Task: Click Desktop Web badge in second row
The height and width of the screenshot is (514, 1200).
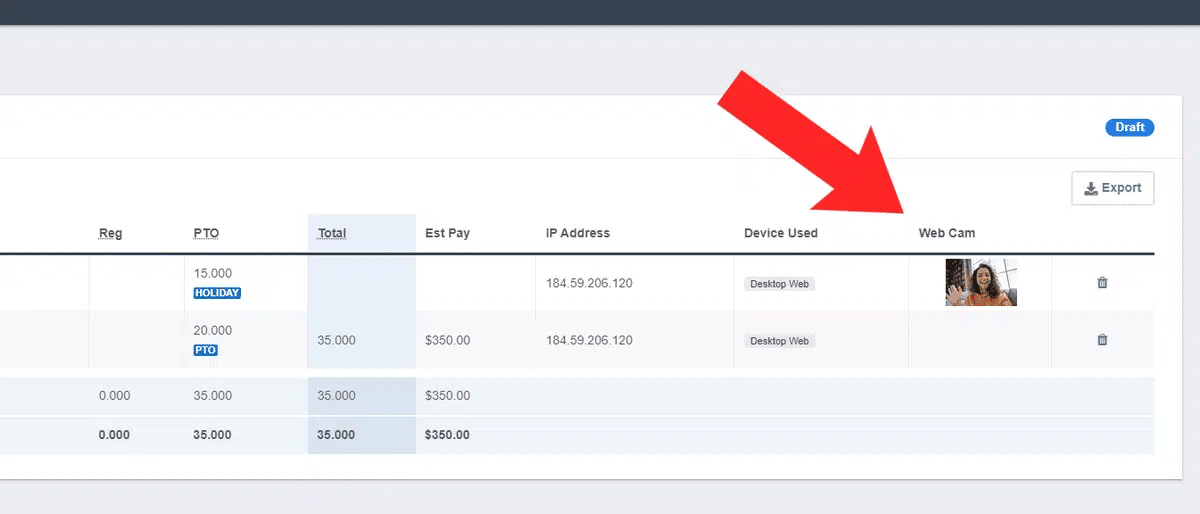Action: tap(780, 341)
